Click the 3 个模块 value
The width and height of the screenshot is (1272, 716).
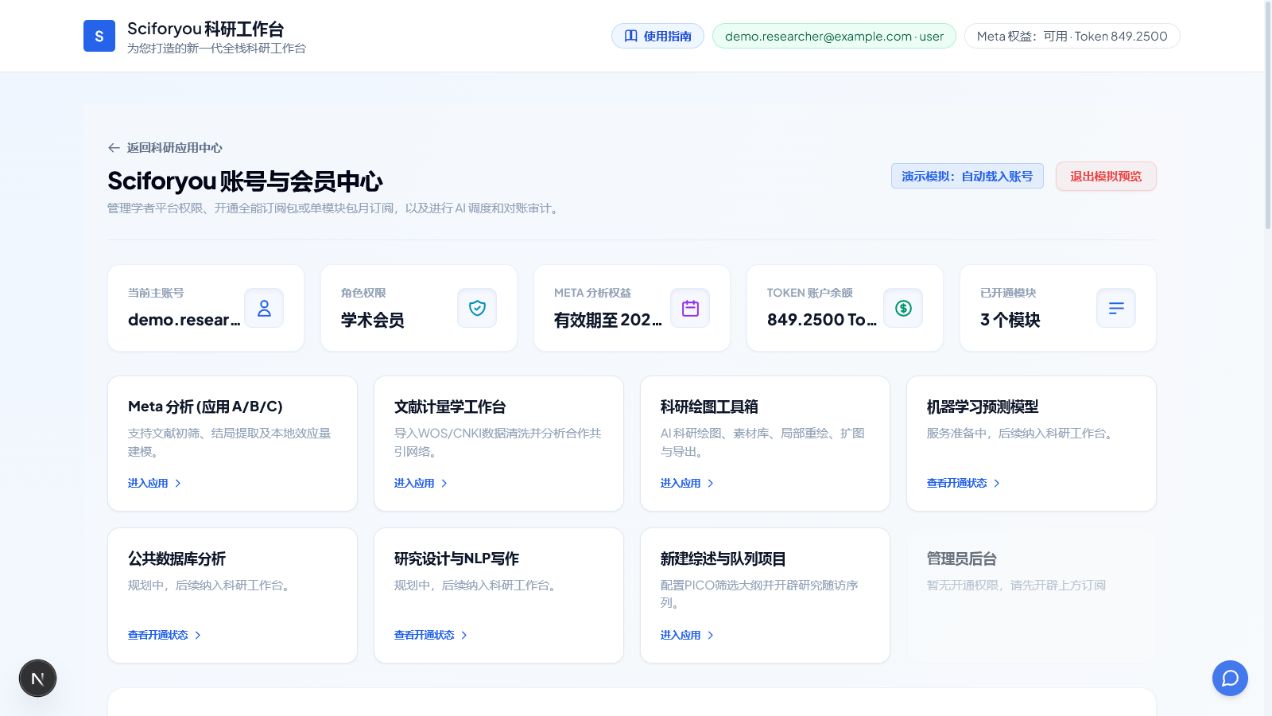pos(1010,320)
